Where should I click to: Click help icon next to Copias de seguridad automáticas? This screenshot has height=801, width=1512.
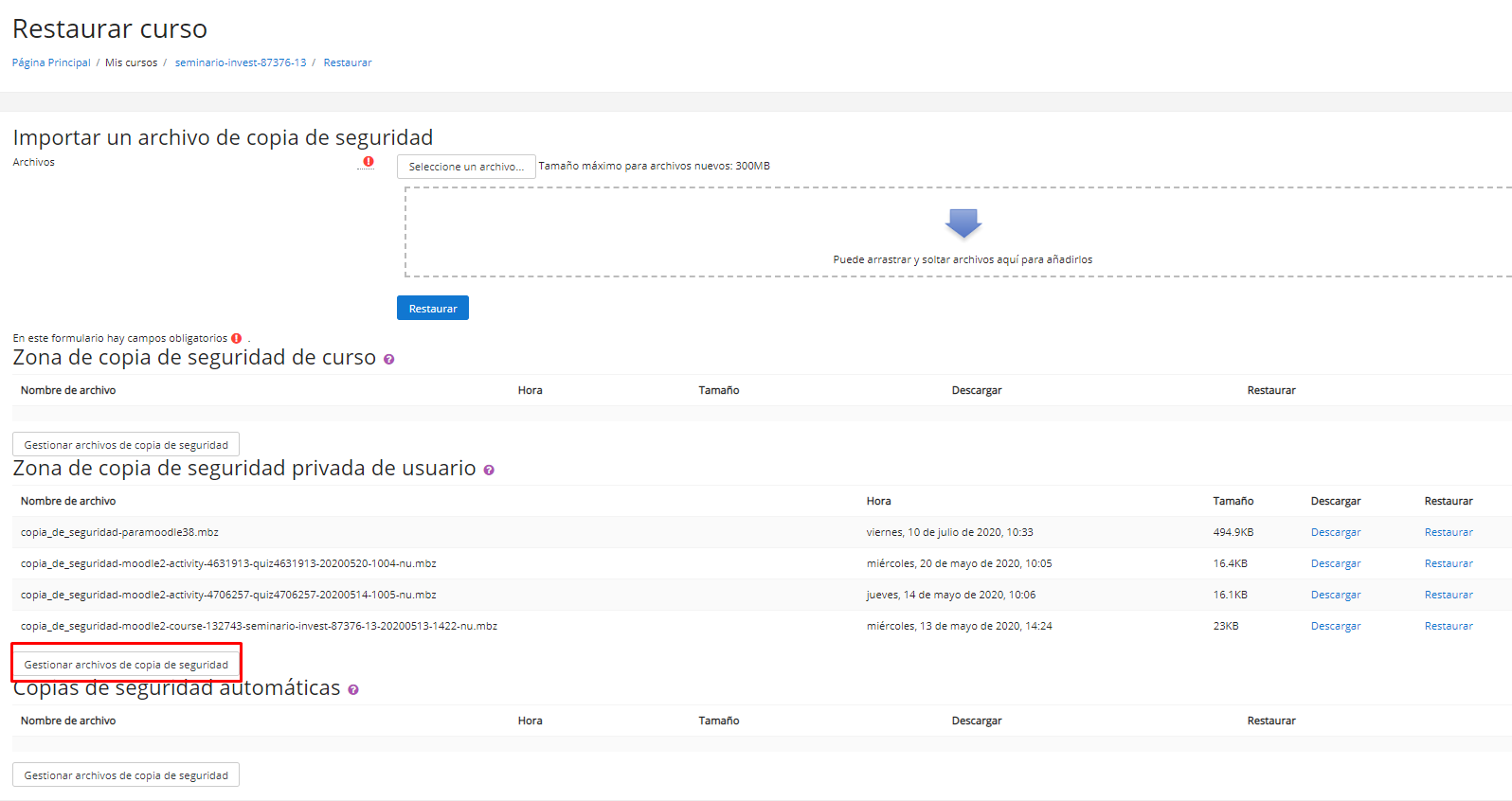353,690
